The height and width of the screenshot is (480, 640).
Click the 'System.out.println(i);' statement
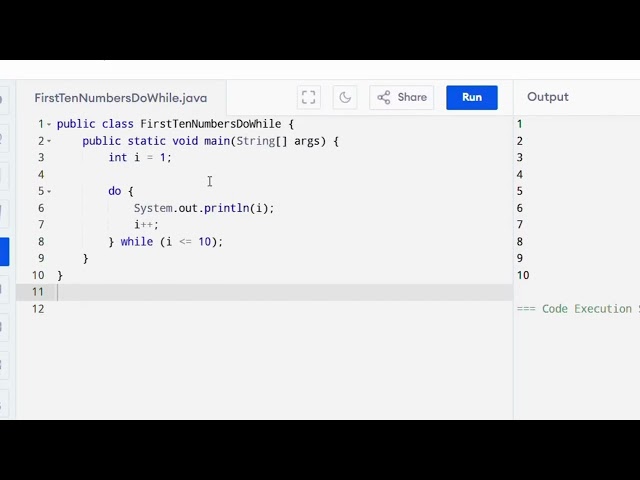(204, 208)
